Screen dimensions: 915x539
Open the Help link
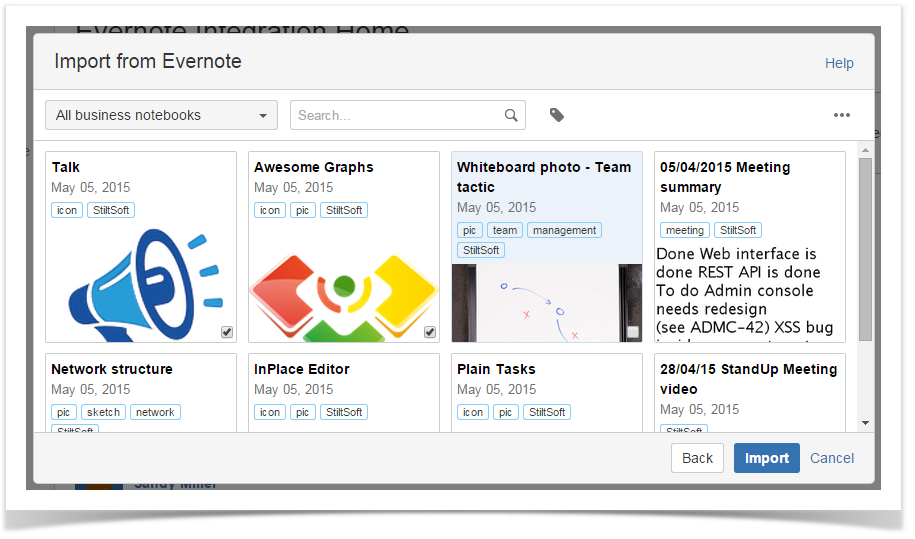(839, 63)
